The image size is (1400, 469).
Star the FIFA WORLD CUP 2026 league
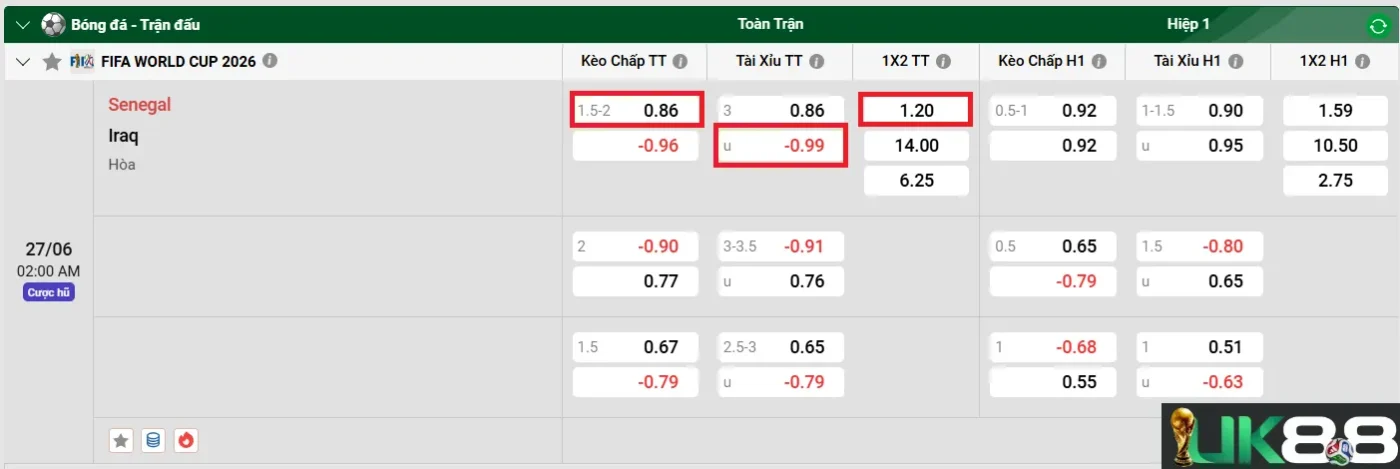point(53,61)
